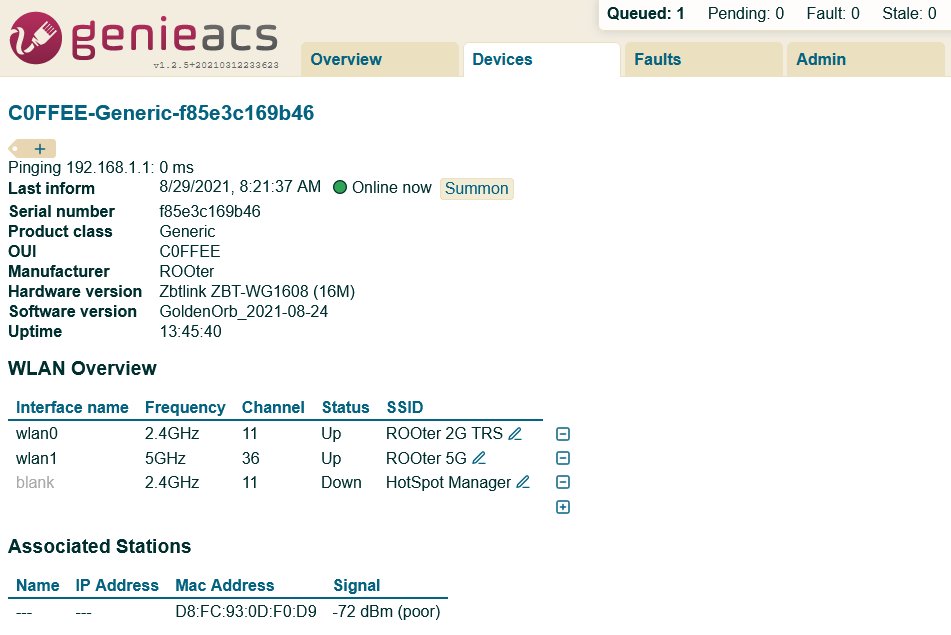Image resolution: width=951 pixels, height=635 pixels.
Task: Click the Software version GoldenOrb_2021-08-24 value
Action: 244,311
